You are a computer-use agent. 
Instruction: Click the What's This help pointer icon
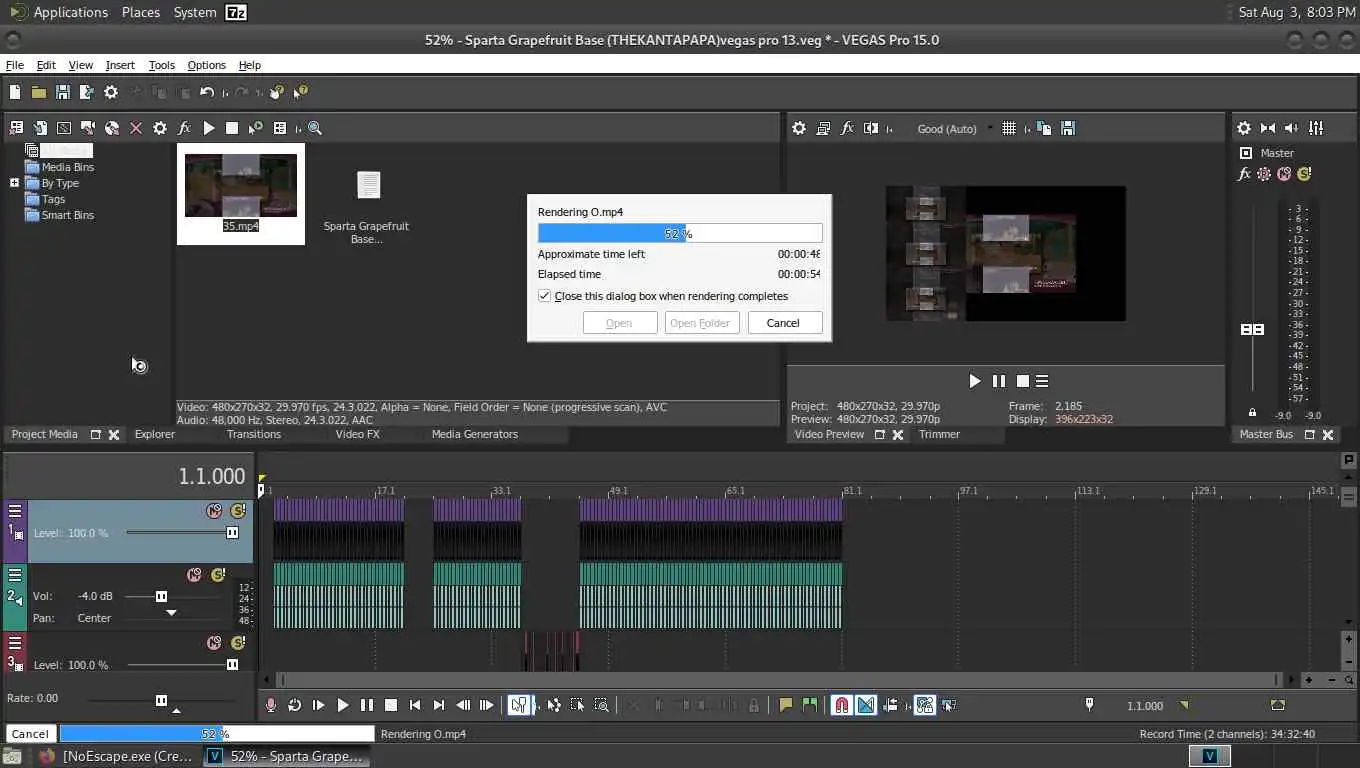tap(300, 92)
